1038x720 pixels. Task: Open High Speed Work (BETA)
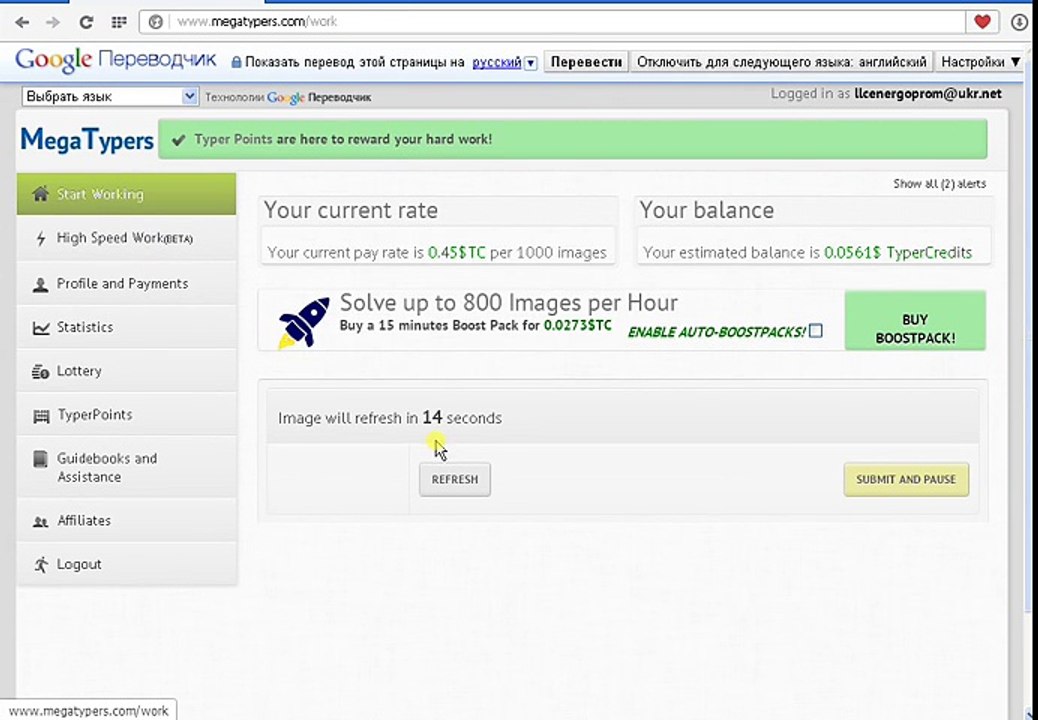(x=126, y=238)
